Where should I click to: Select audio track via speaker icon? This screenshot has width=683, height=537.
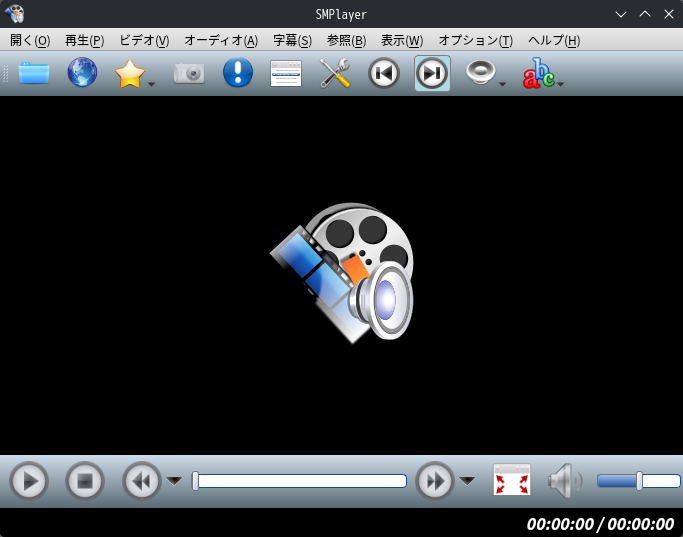coord(481,72)
